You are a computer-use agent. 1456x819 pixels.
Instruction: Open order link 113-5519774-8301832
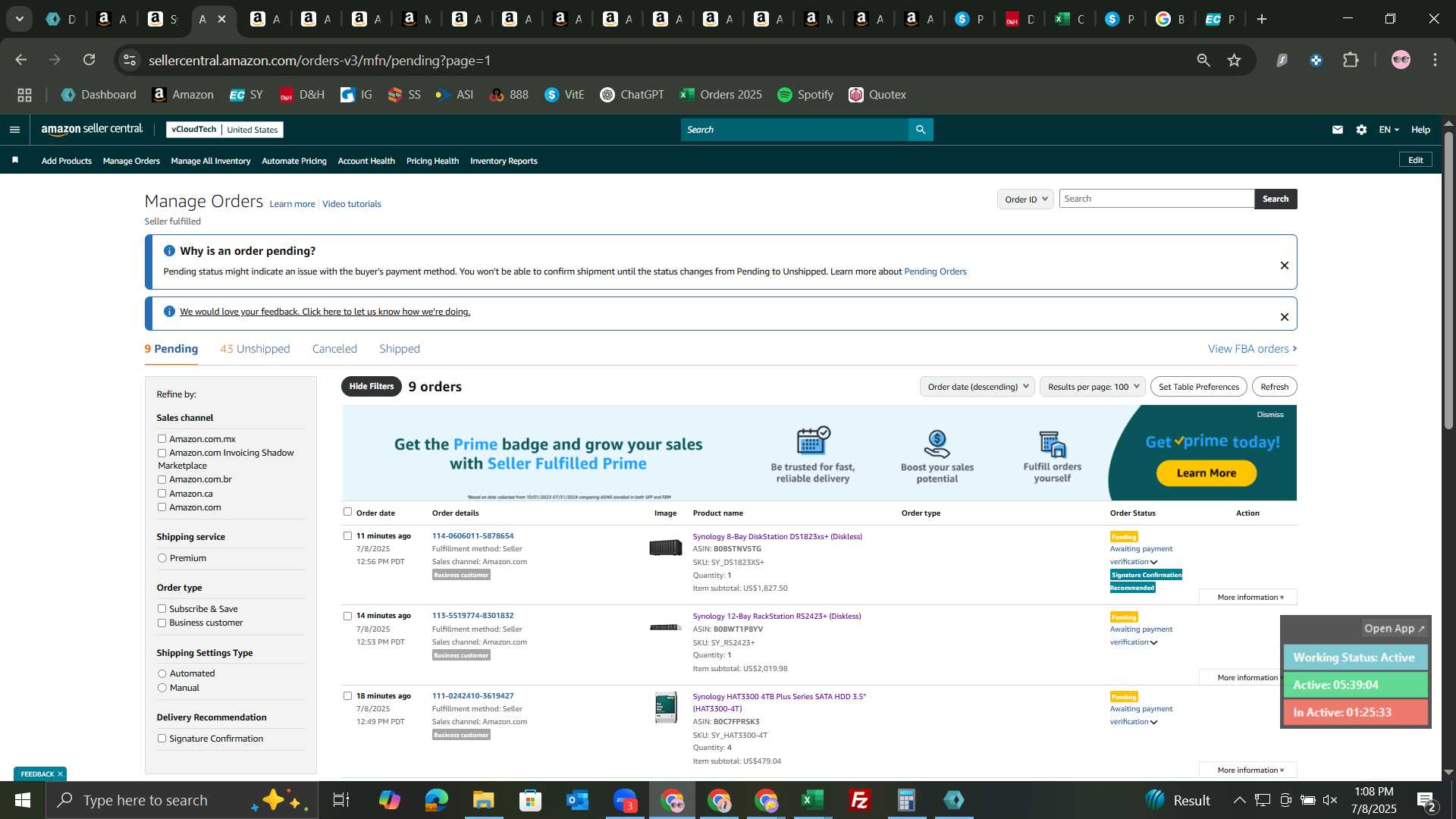[472, 616]
